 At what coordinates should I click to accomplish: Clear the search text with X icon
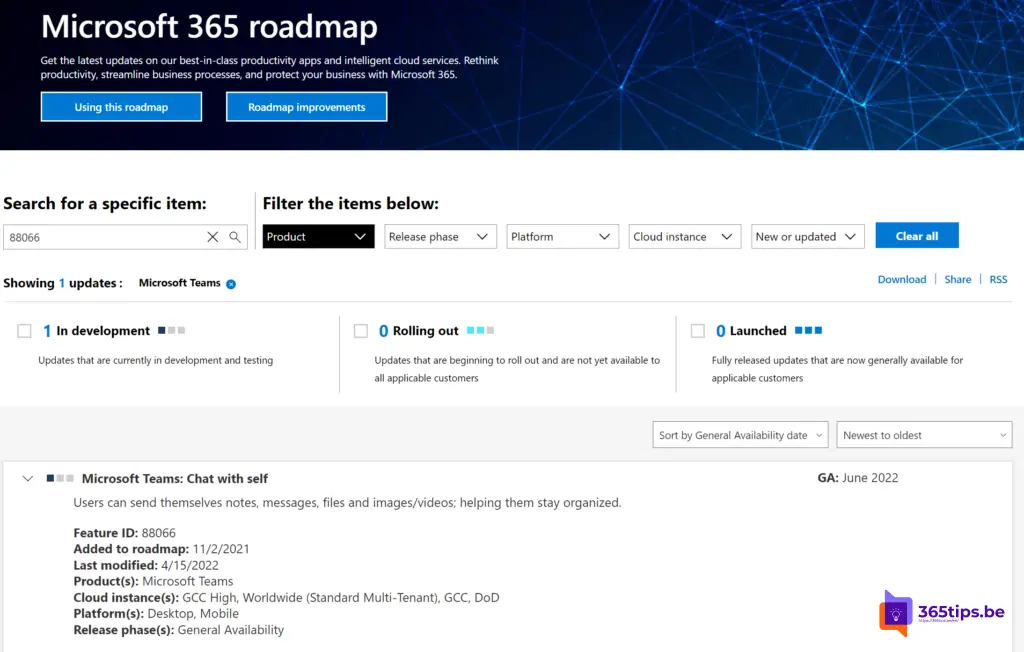pos(212,237)
